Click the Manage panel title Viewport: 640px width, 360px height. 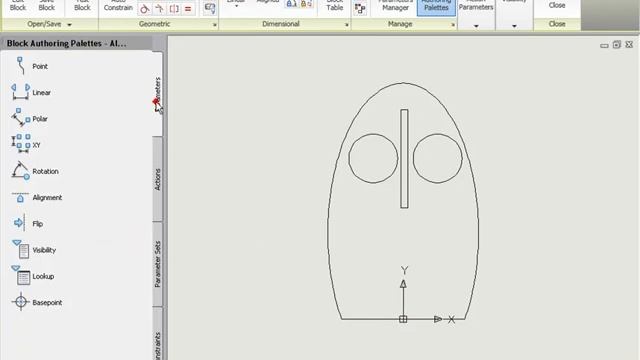[400, 24]
